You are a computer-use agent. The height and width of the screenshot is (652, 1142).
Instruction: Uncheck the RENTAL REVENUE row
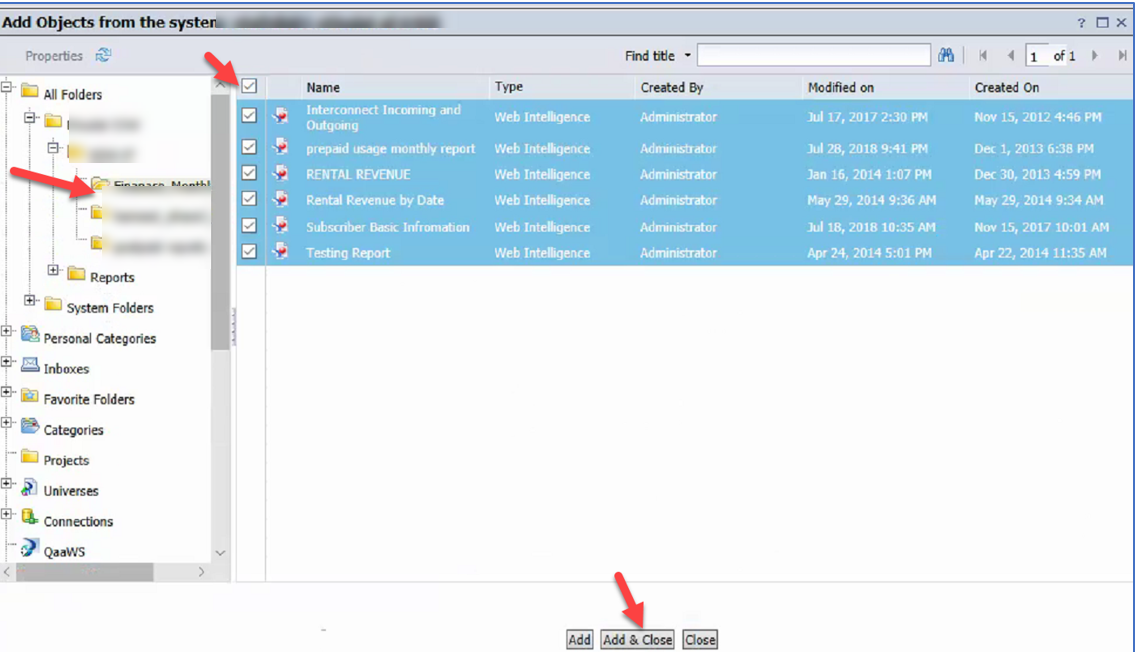point(249,174)
